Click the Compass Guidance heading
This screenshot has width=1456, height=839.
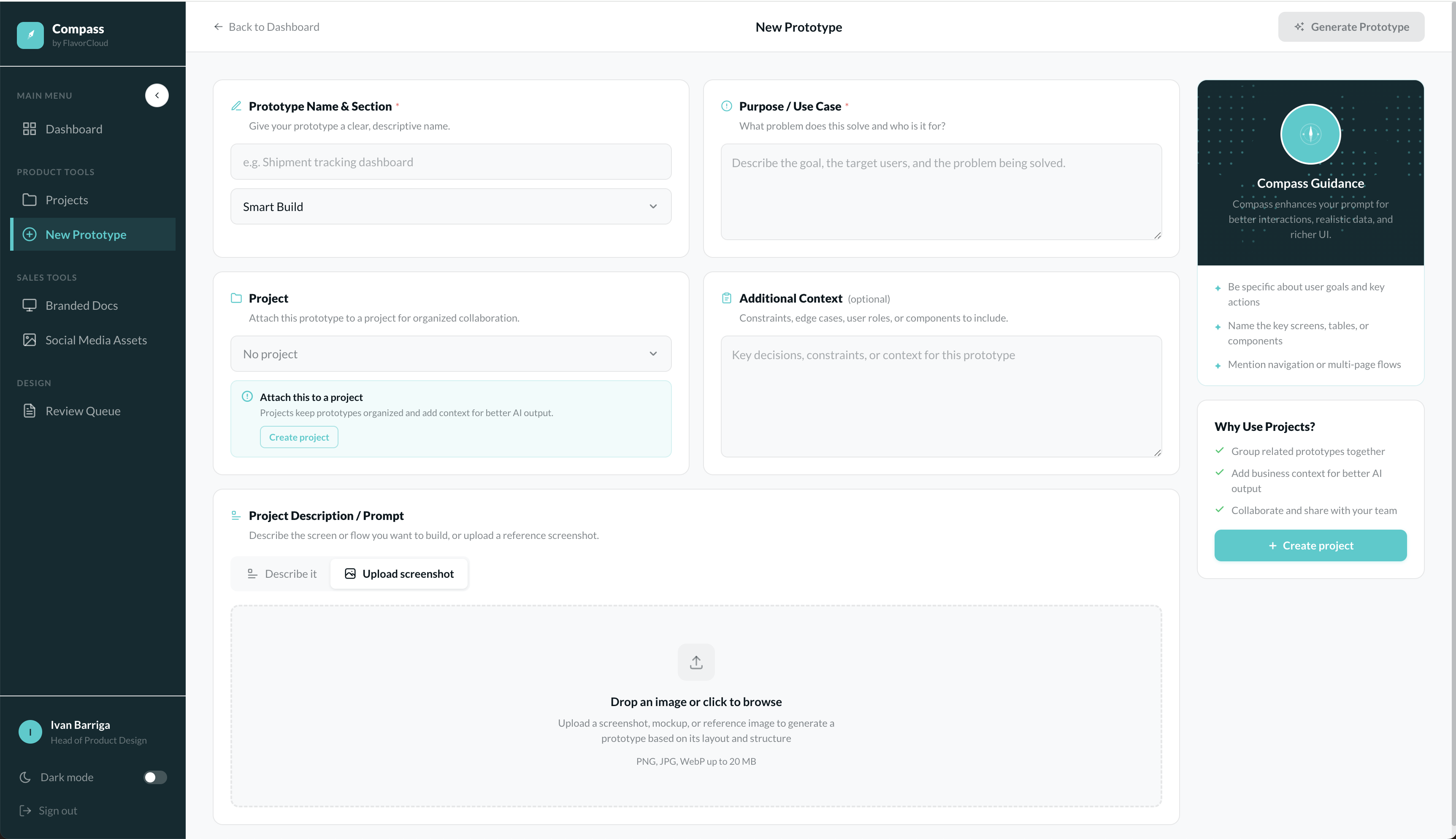(1310, 183)
